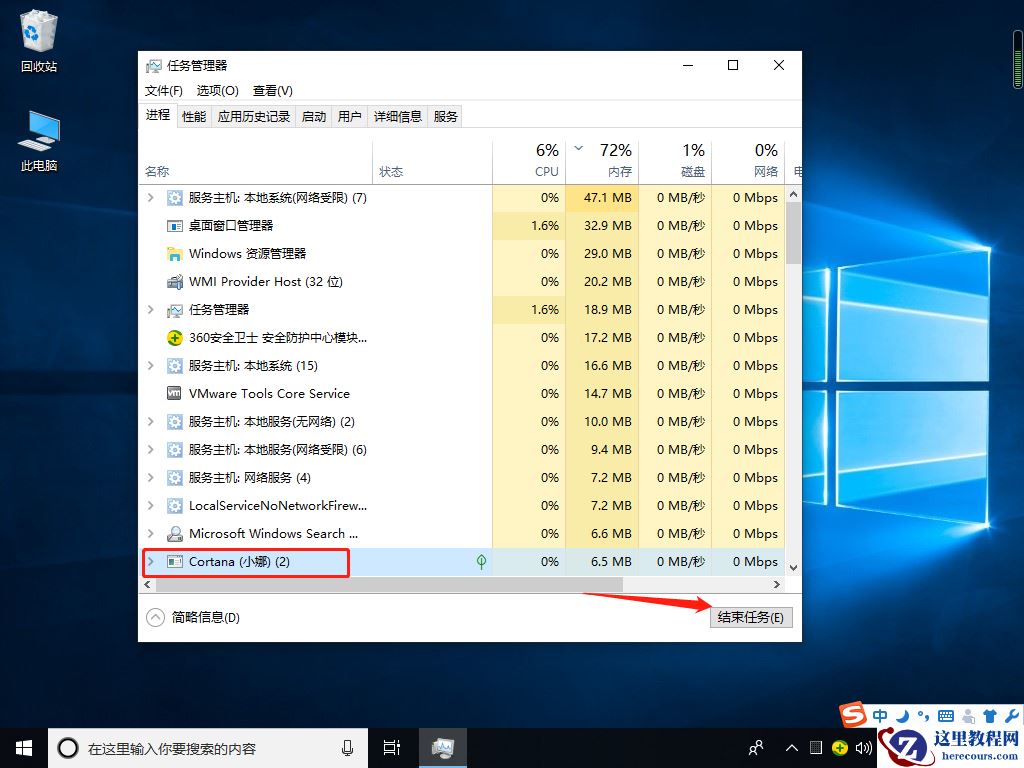This screenshot has width=1024, height=768.
Task: Click the 结束任务(E) button
Action: click(751, 617)
